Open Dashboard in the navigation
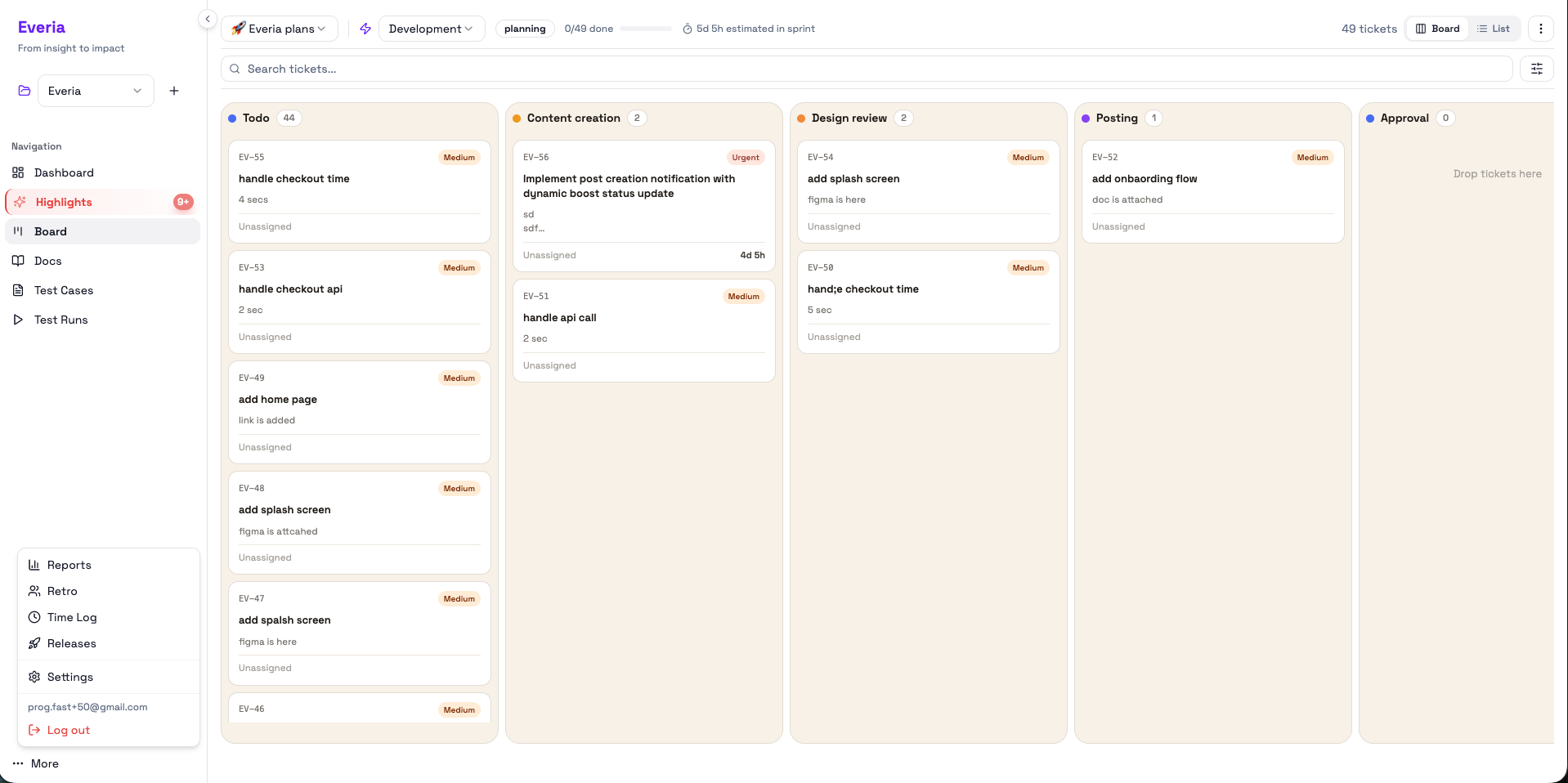This screenshot has width=1568, height=783. [102, 172]
